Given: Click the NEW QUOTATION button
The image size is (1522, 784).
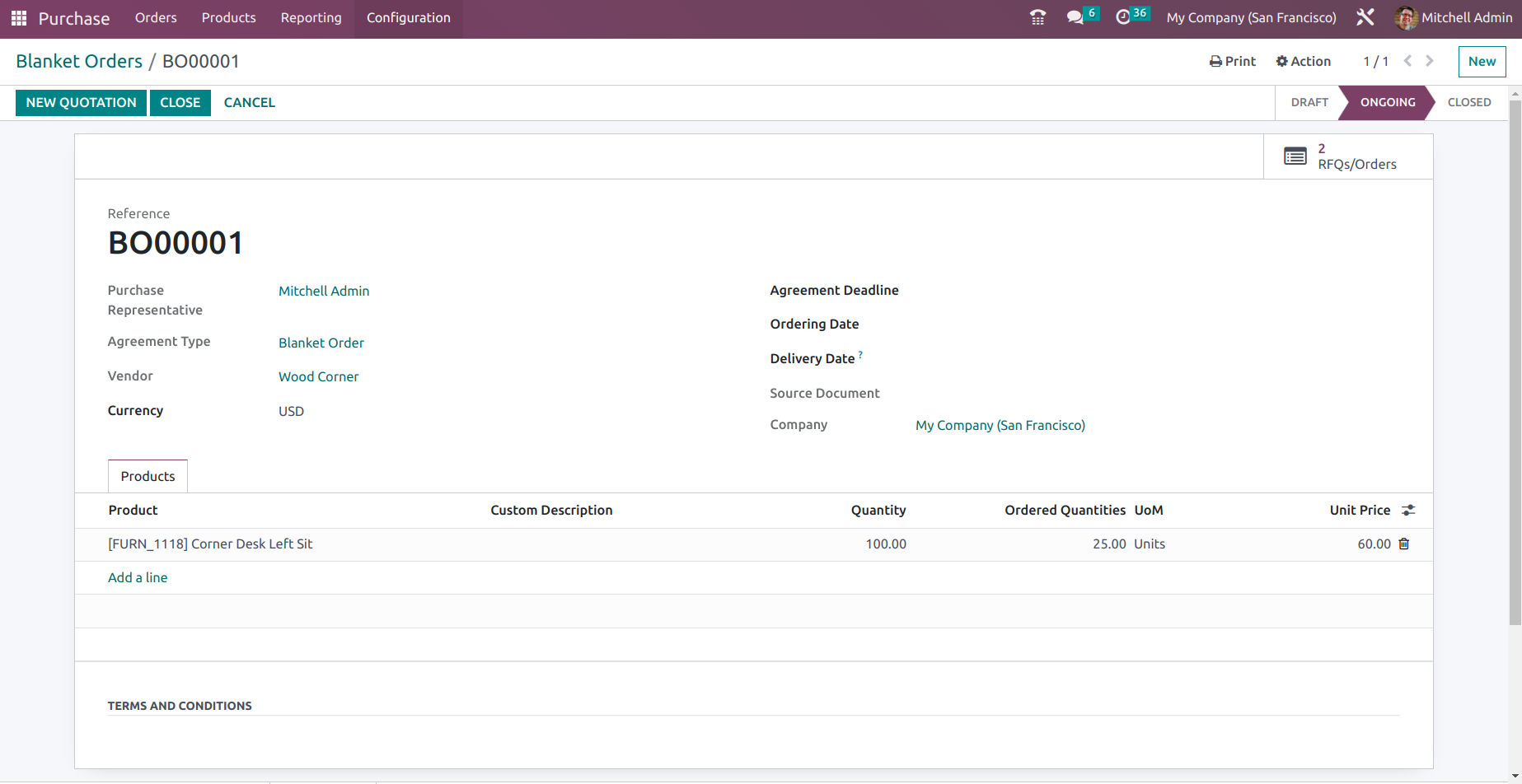Looking at the screenshot, I should [80, 102].
